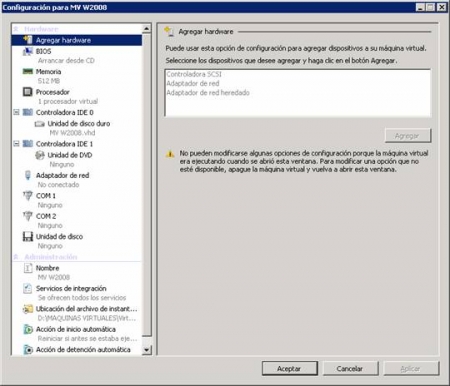The height and width of the screenshot is (386, 450).
Task: Open the BIOS settings entry
Action: coord(43,51)
